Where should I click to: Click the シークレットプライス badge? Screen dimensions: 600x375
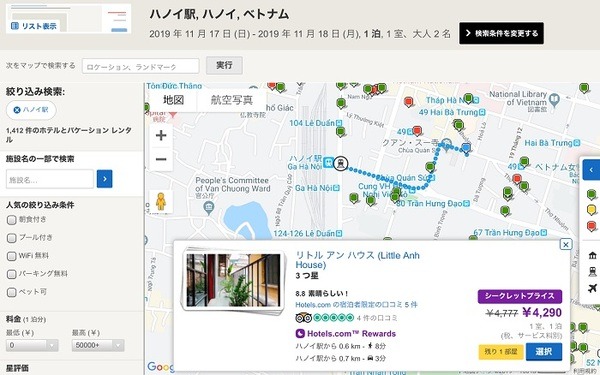click(520, 296)
